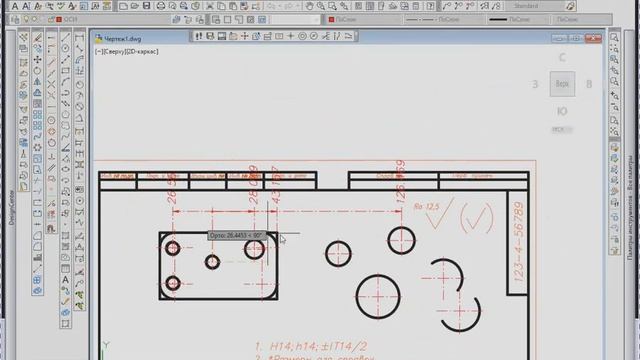Screen dimensions: 640x360
Task: Click the Cut (scissors) icon
Action: click(210, 6)
